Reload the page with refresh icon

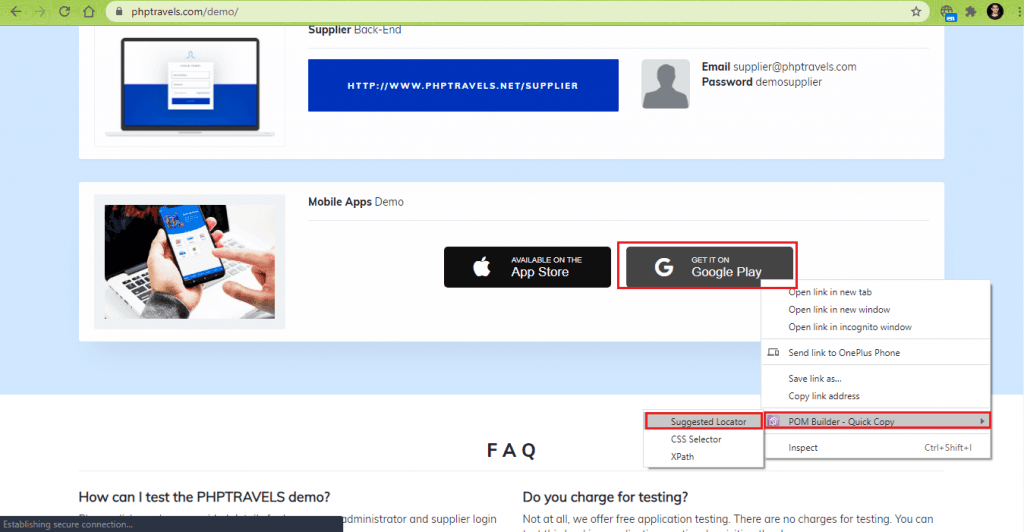click(64, 12)
